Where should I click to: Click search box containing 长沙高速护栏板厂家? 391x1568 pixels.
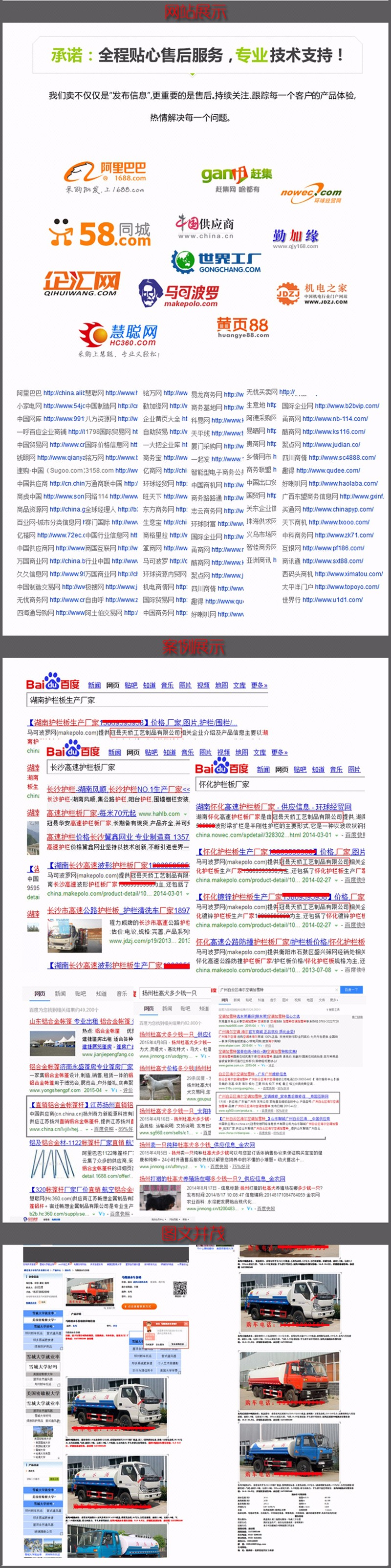click(119, 767)
